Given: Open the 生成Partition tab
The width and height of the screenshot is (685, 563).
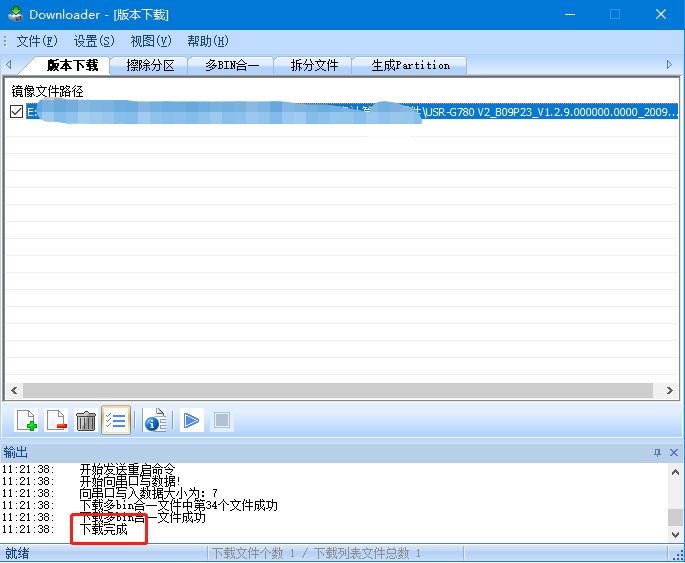Looking at the screenshot, I should tap(410, 65).
